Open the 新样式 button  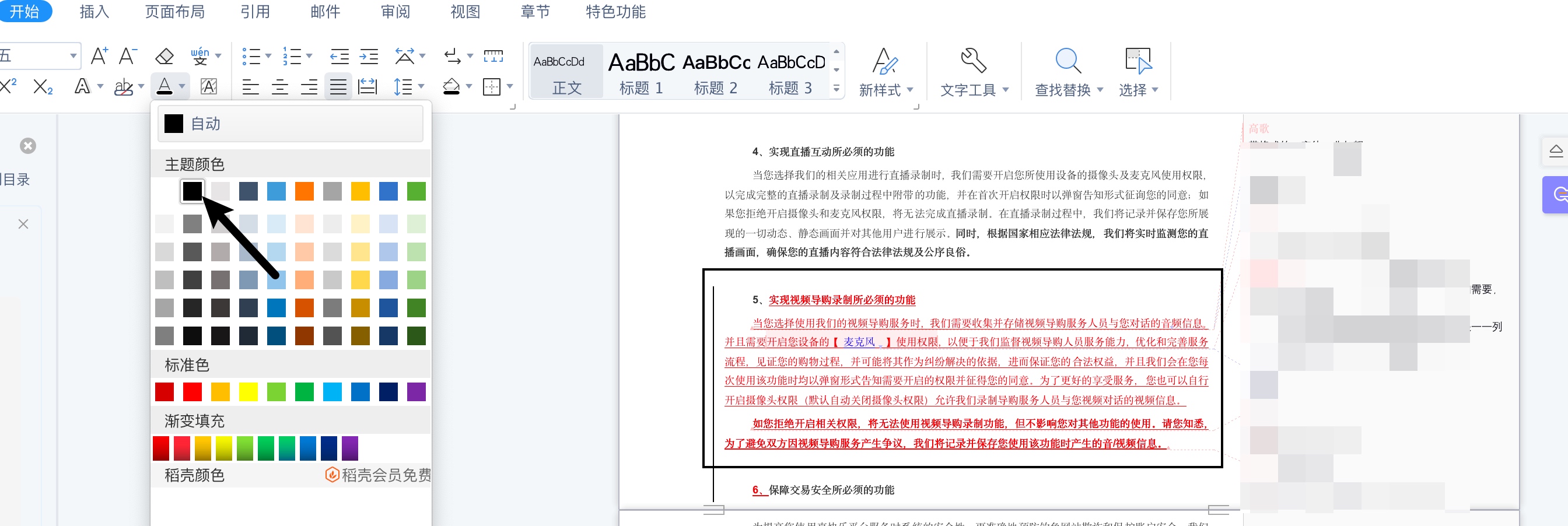(x=885, y=72)
